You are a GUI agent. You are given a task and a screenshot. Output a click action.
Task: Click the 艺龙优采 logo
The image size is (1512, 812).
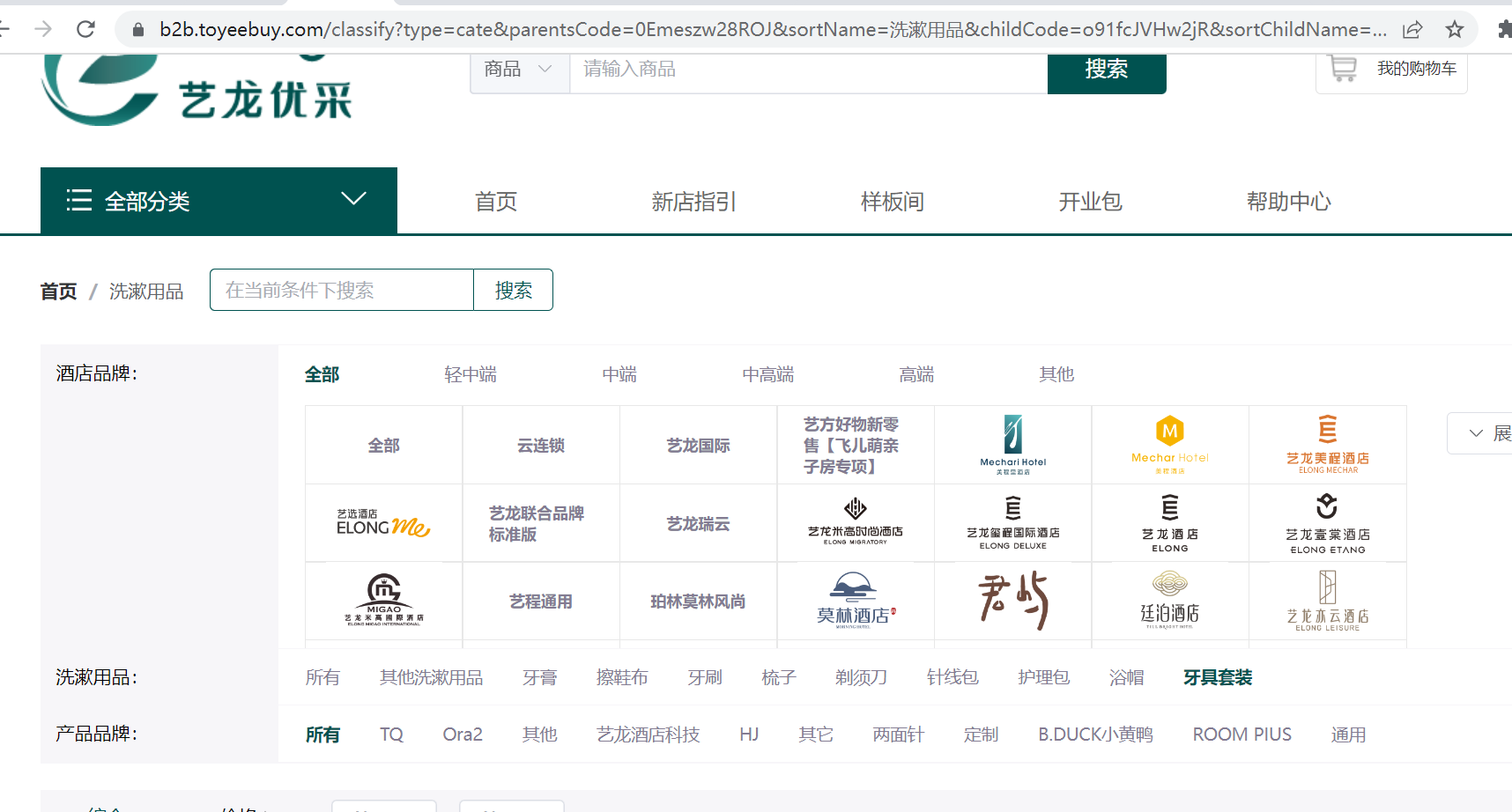coord(197,90)
